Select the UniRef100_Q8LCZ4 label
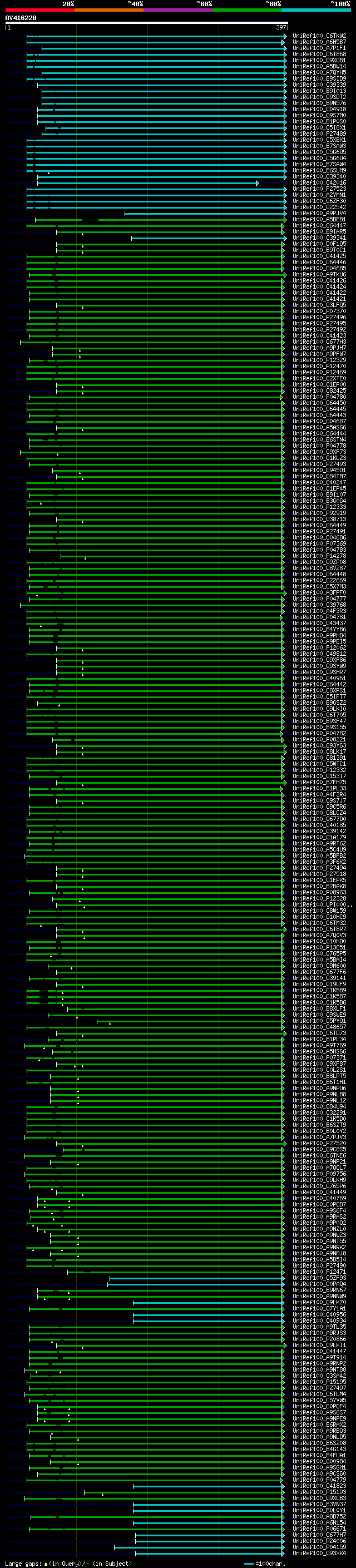Screen dimensions: 356x1568 tap(319, 813)
